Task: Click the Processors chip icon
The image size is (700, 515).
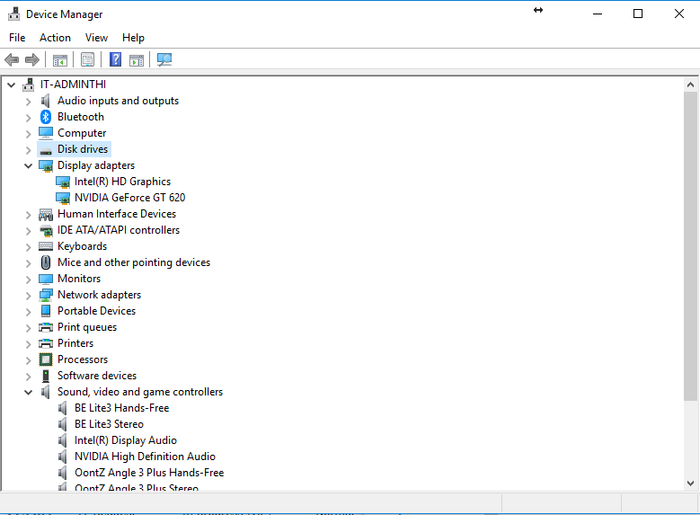Action: [x=46, y=360]
